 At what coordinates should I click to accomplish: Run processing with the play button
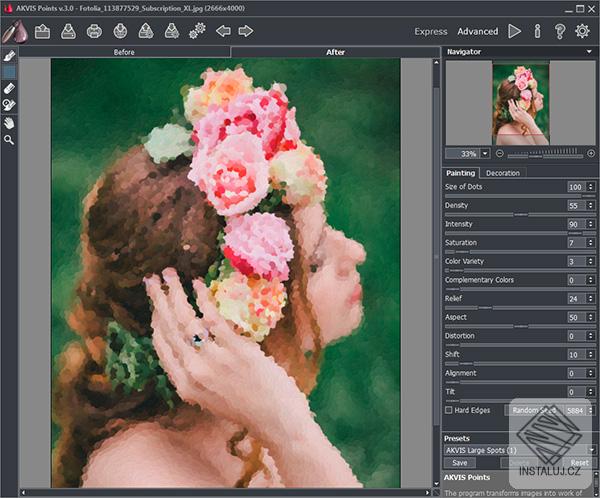[x=514, y=31]
